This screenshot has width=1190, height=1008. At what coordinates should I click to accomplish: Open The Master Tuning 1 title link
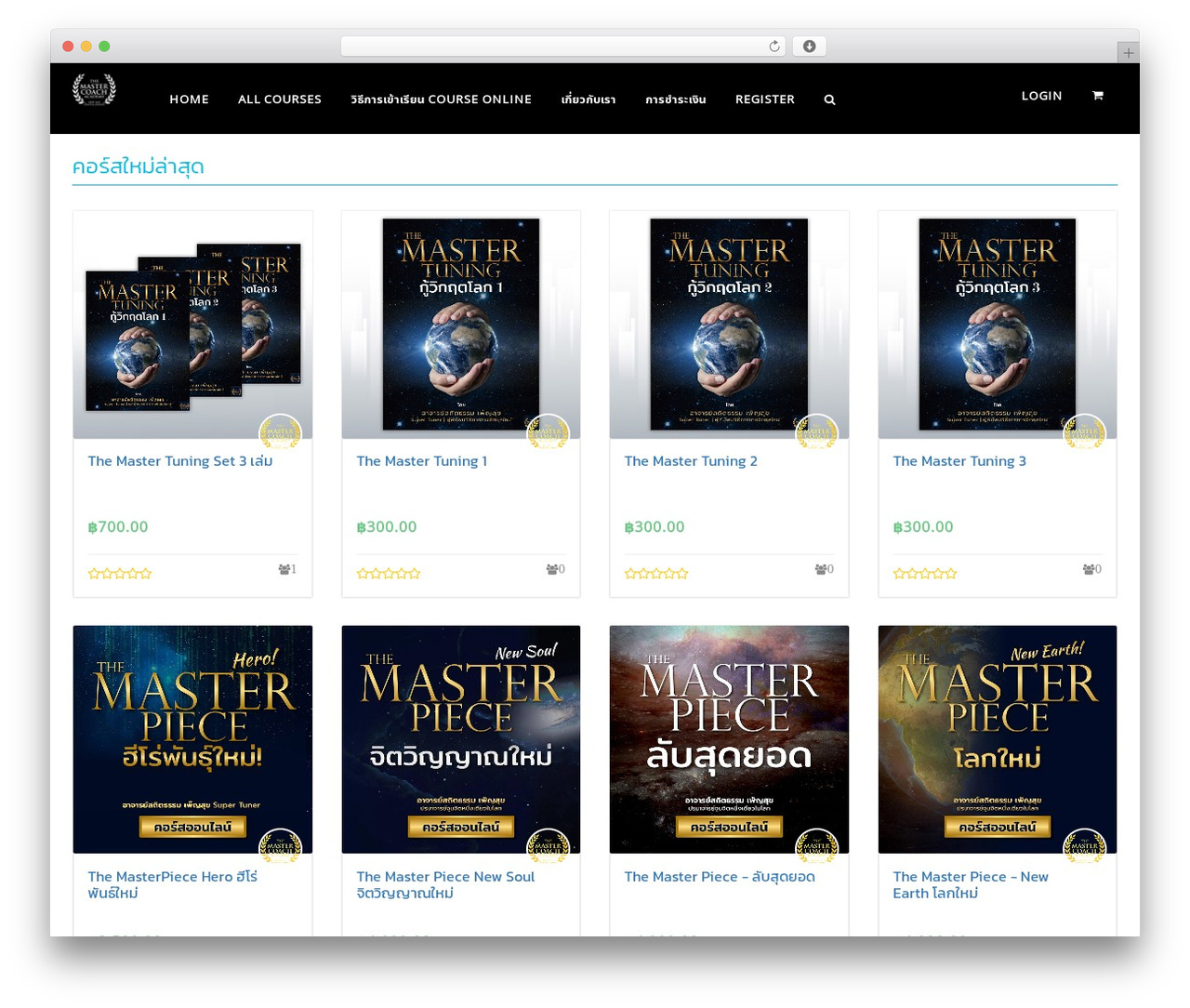pos(422,461)
